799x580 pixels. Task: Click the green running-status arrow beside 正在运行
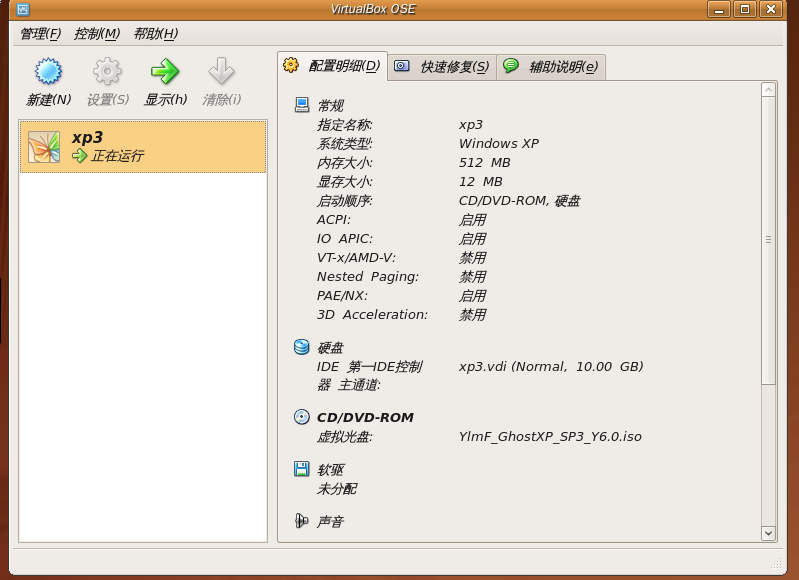click(x=79, y=156)
